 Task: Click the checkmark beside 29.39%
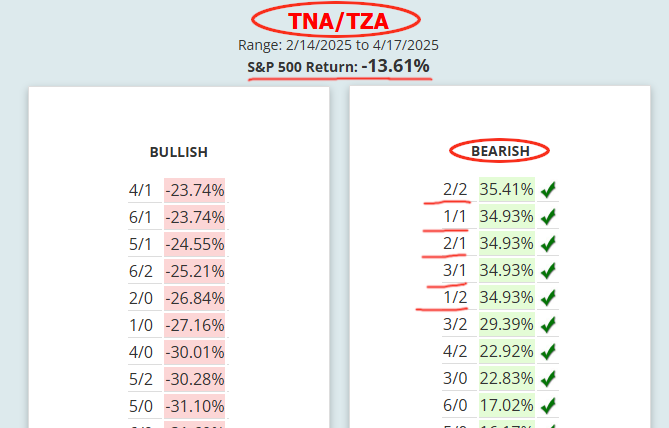coord(547,325)
